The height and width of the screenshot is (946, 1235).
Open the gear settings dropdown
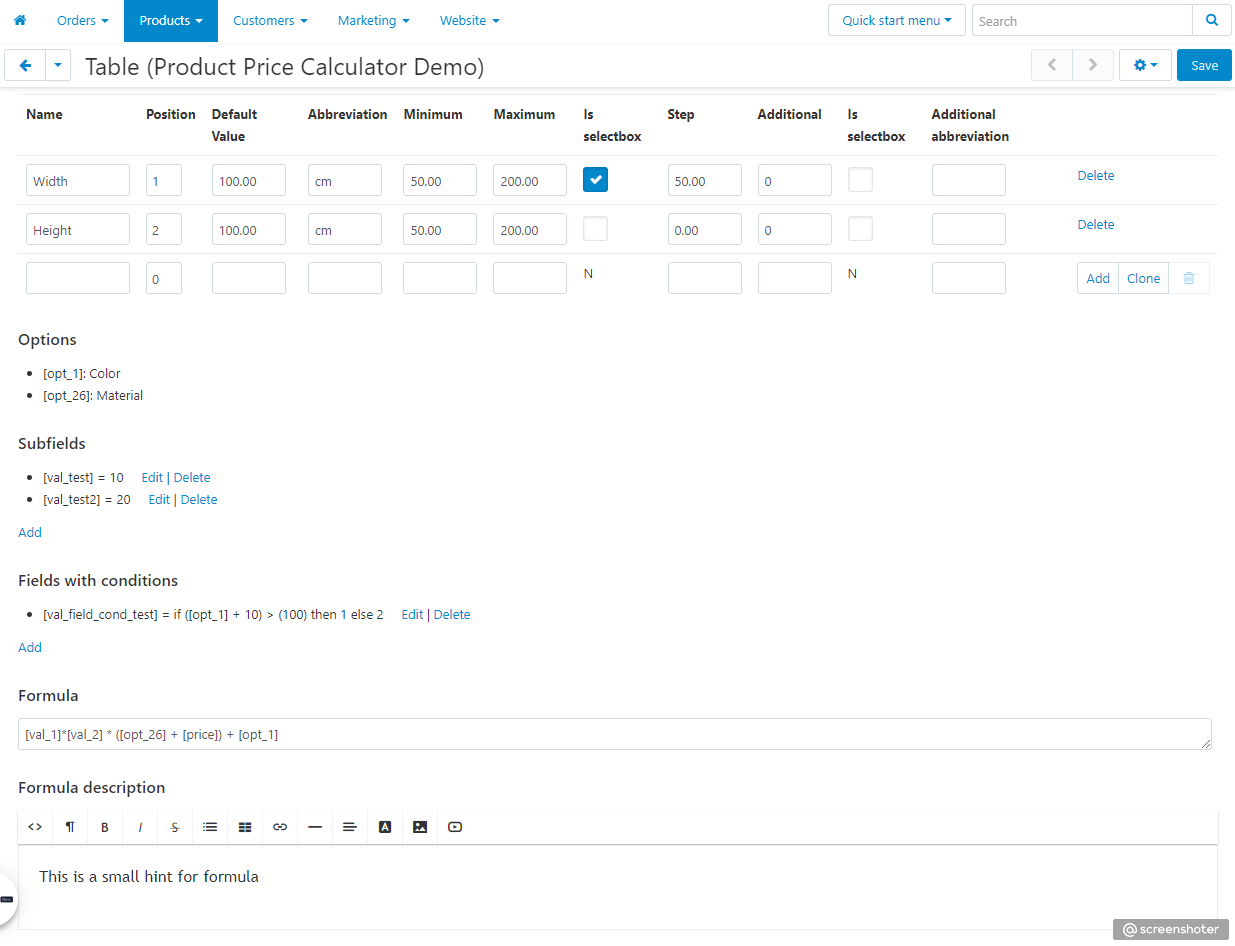1145,65
